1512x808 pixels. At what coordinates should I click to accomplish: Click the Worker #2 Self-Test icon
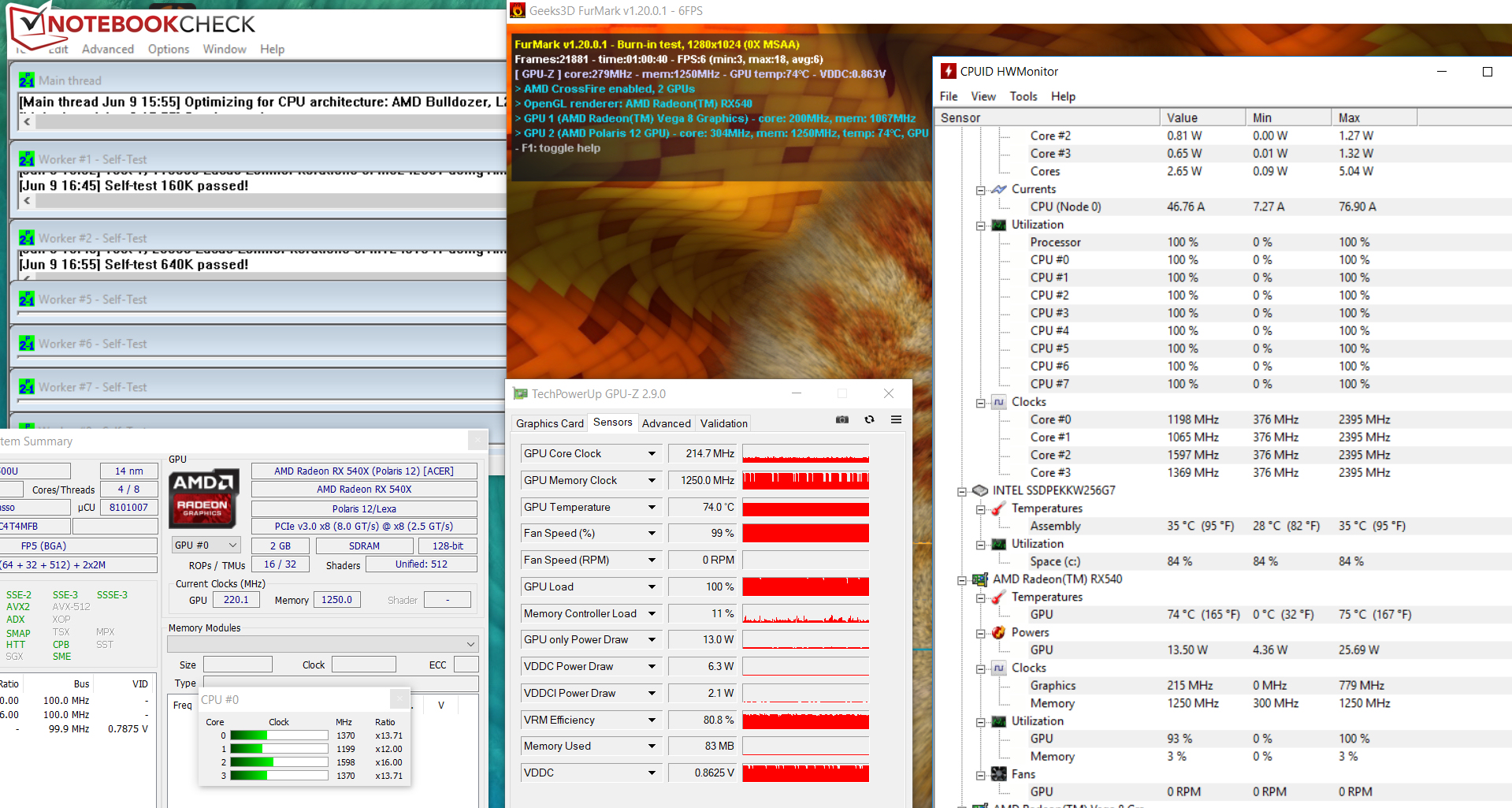27,238
